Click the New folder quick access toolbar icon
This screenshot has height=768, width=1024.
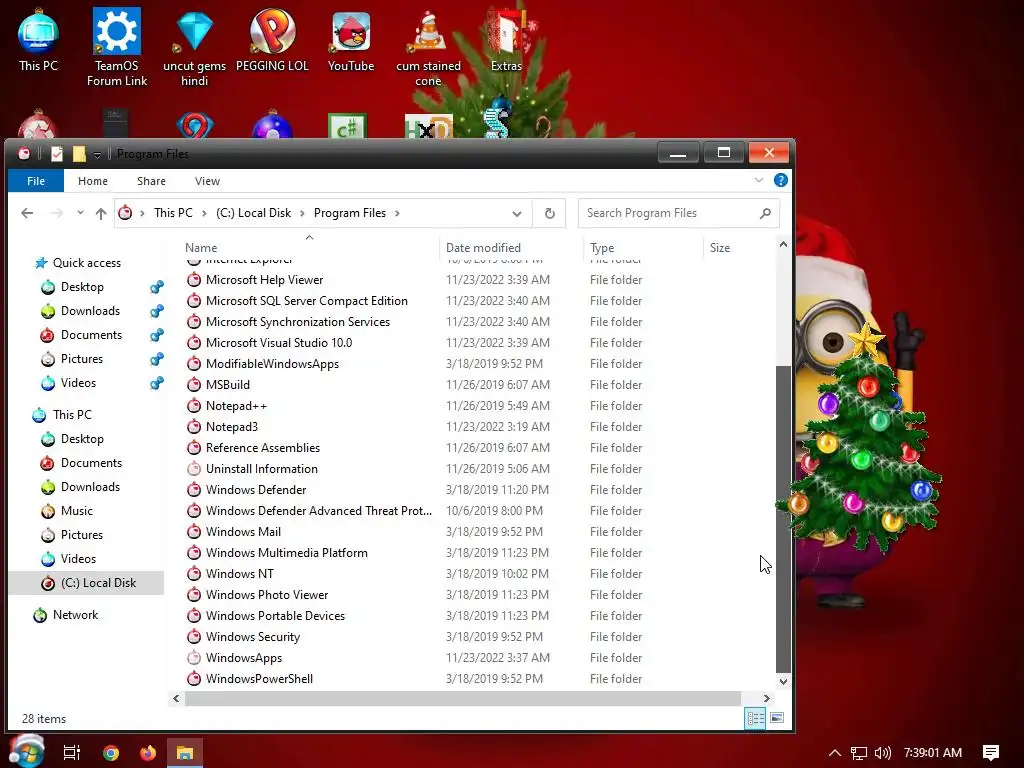tap(79, 154)
